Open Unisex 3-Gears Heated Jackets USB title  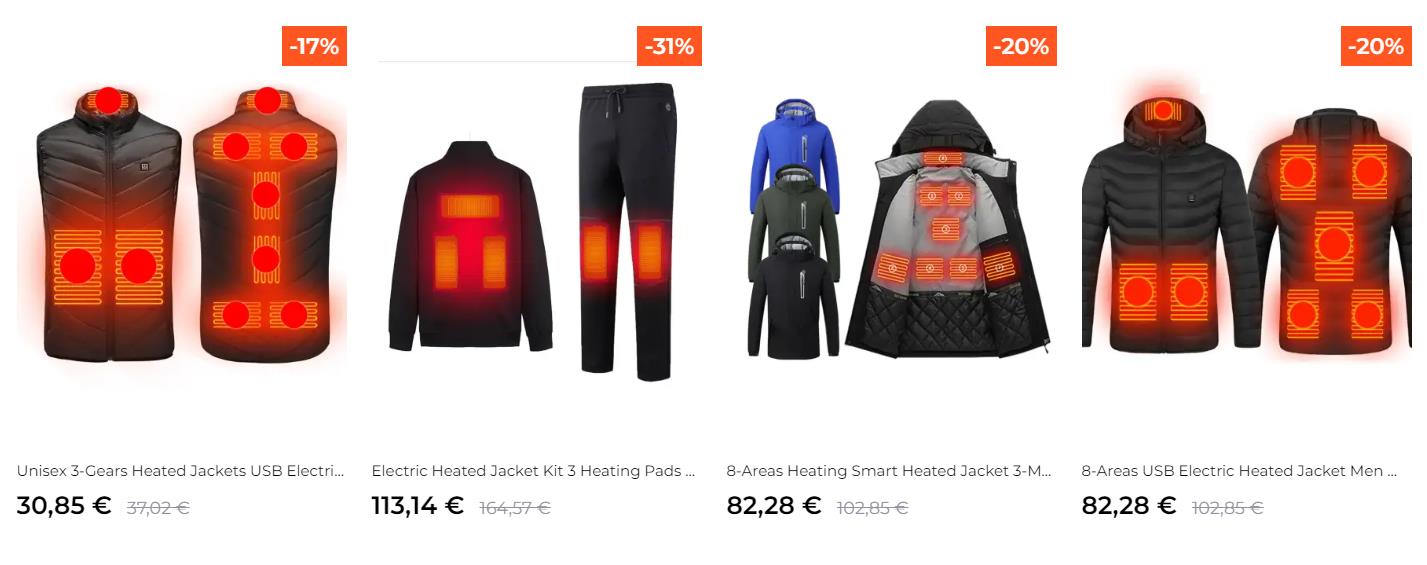coord(180,471)
